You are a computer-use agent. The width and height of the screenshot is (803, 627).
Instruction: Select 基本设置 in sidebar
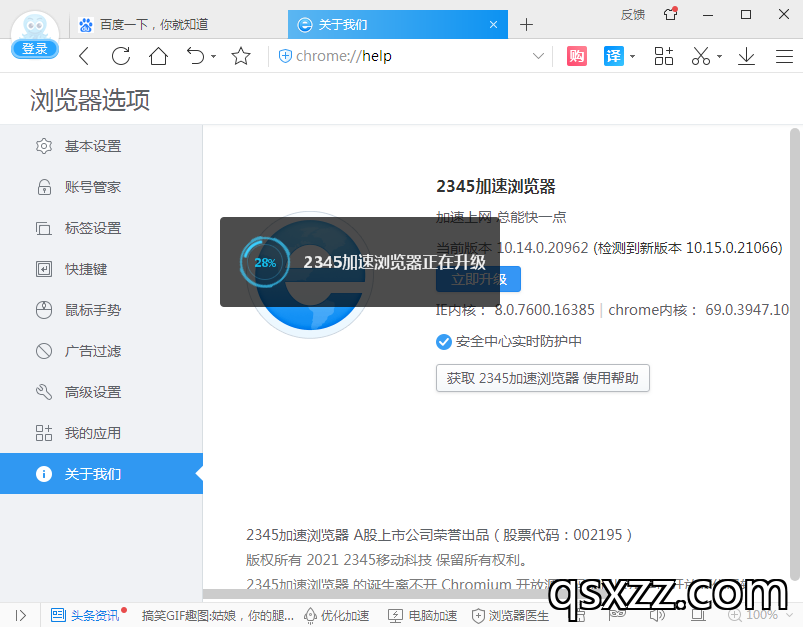[101, 146]
